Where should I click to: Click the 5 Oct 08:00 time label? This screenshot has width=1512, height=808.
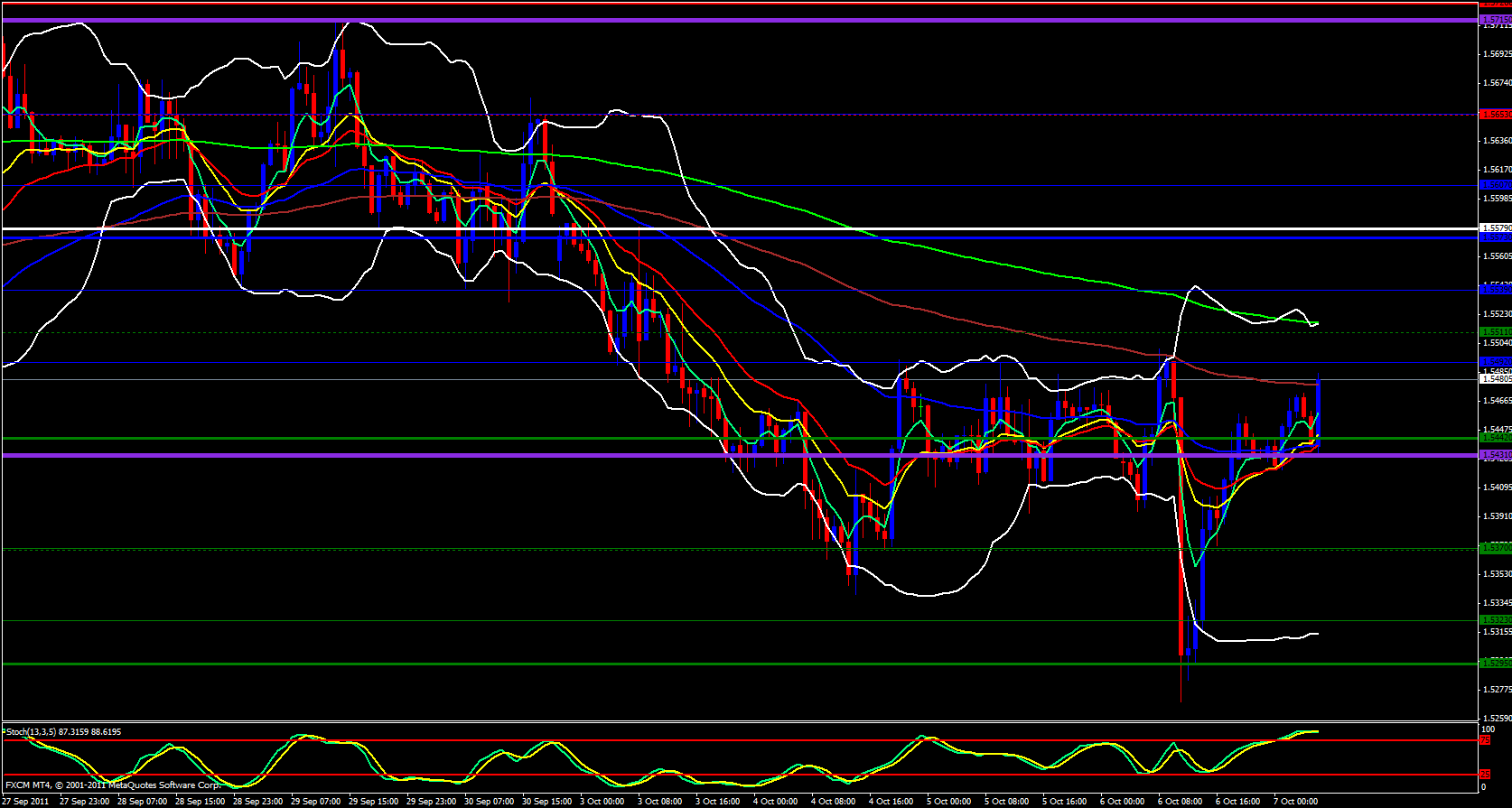coord(1006,802)
